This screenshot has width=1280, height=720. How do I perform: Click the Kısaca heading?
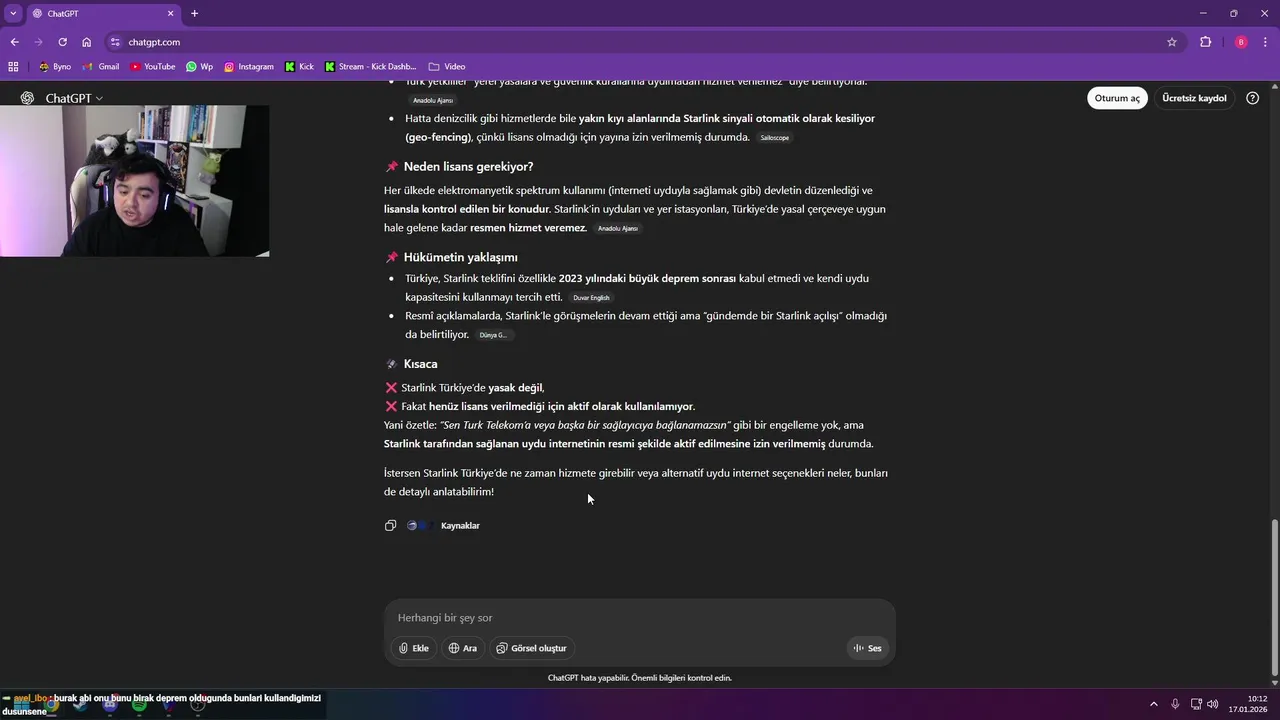click(420, 364)
